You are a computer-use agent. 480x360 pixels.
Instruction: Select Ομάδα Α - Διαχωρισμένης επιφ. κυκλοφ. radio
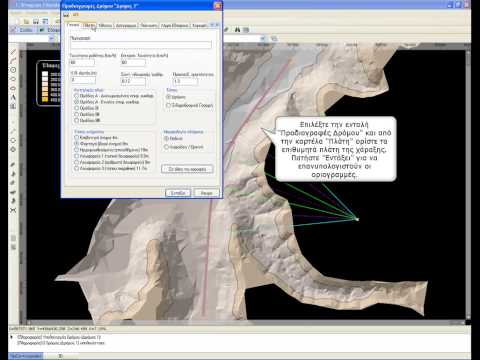click(76, 96)
